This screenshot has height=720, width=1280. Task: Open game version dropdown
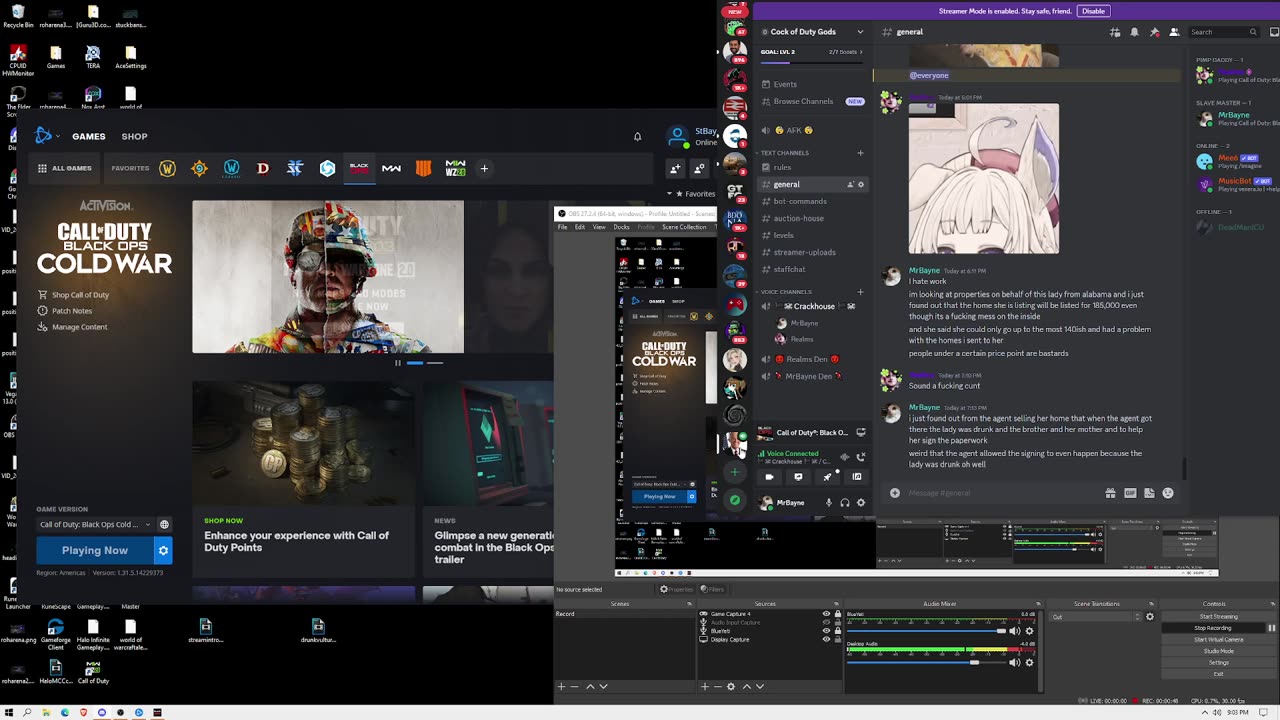(x=95, y=524)
